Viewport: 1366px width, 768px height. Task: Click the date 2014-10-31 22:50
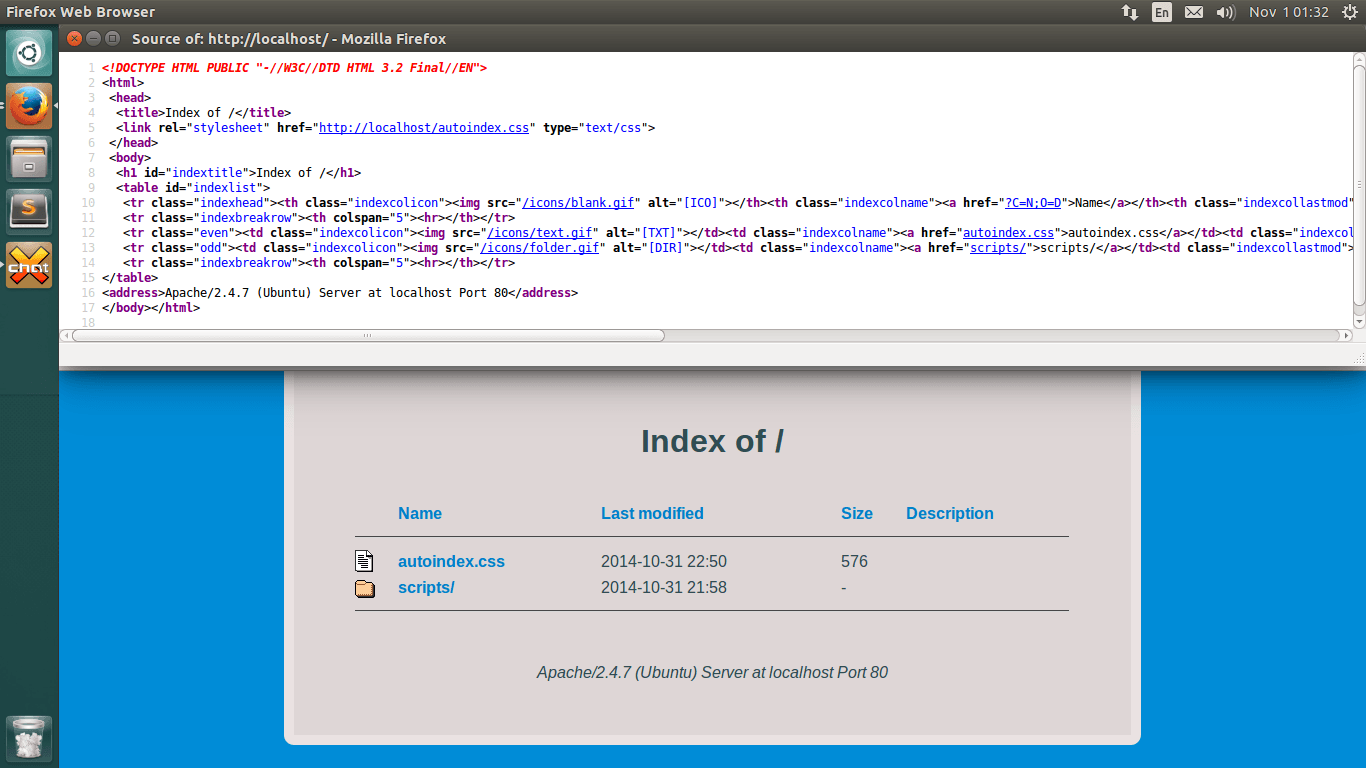(x=664, y=561)
